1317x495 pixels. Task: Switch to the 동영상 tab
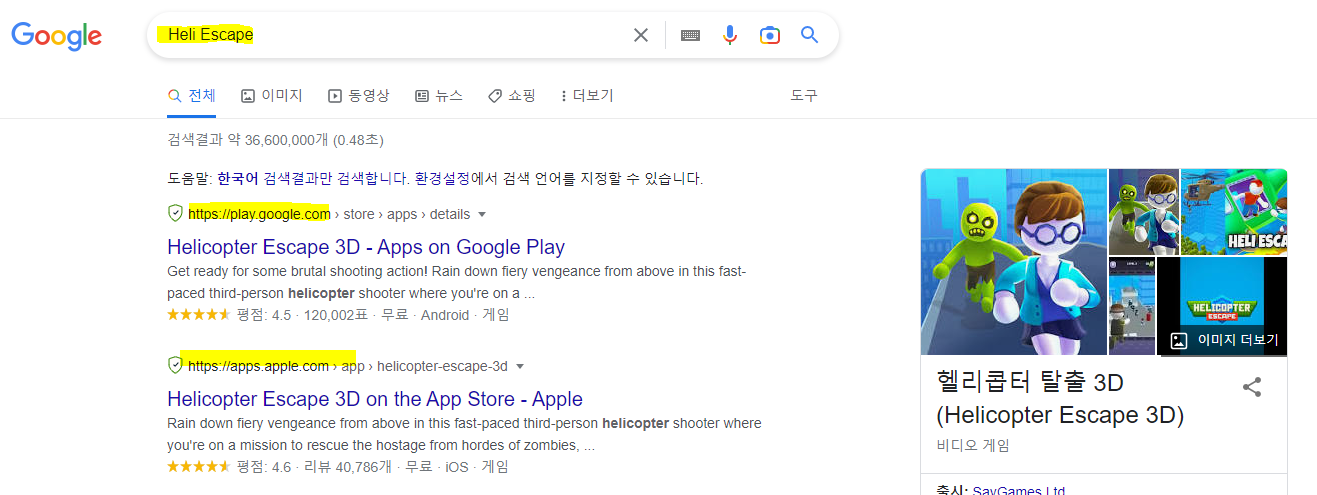coord(359,96)
